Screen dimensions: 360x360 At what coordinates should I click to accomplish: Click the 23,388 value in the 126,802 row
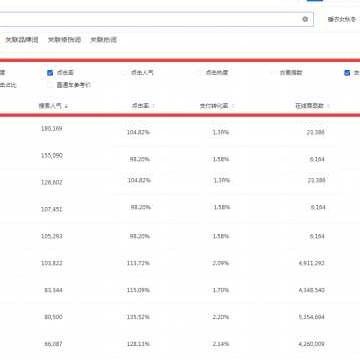point(316,180)
